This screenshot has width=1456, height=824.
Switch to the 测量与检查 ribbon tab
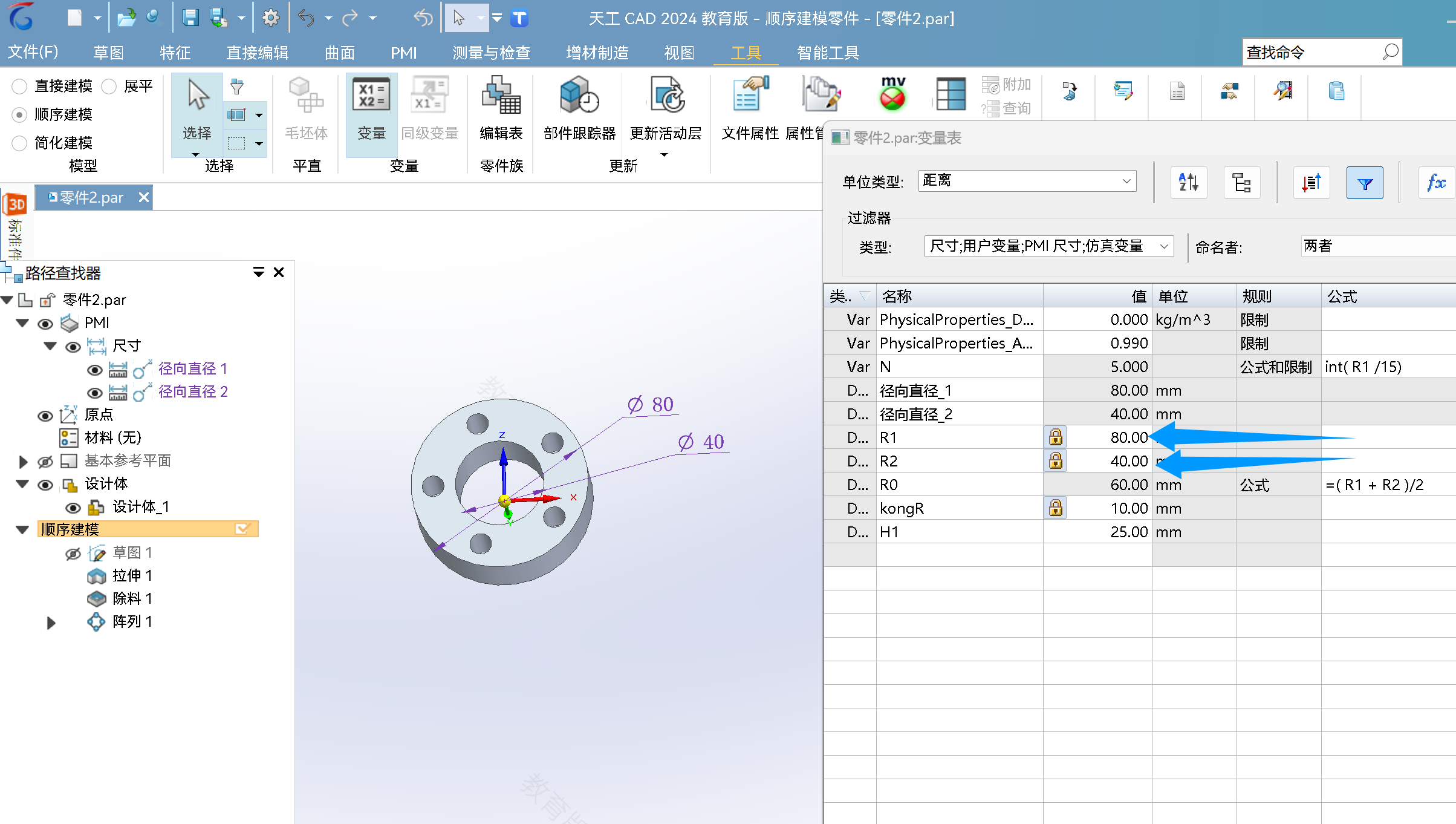pyautogui.click(x=491, y=52)
